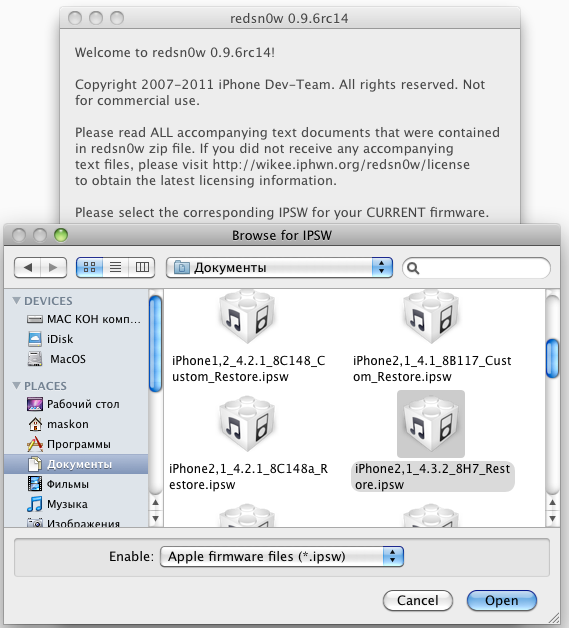Select the Документы sidebar folder icon
Viewport: 569px width, 628px height.
(35, 464)
